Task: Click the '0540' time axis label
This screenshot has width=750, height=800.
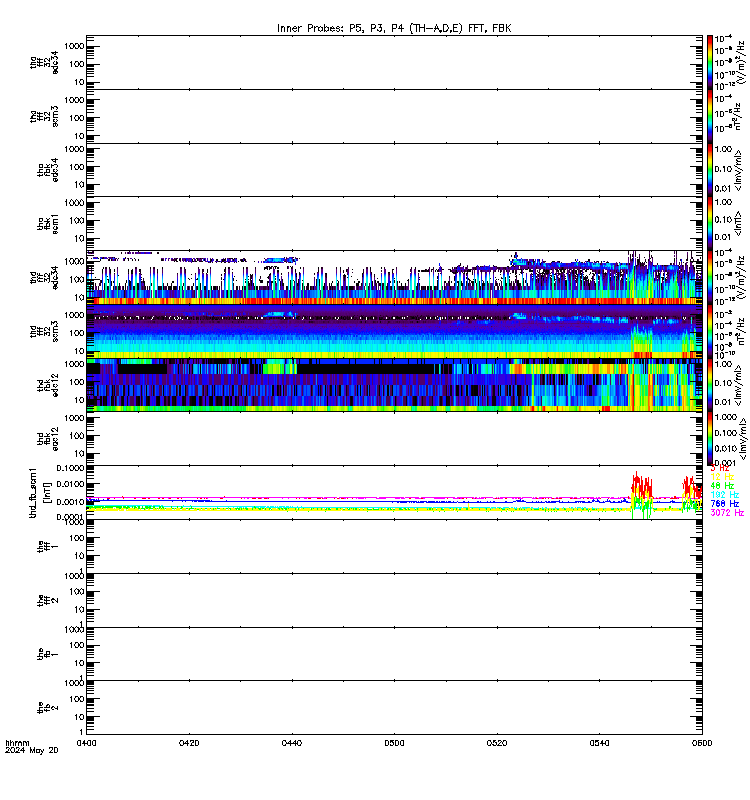Action: pyautogui.click(x=599, y=743)
